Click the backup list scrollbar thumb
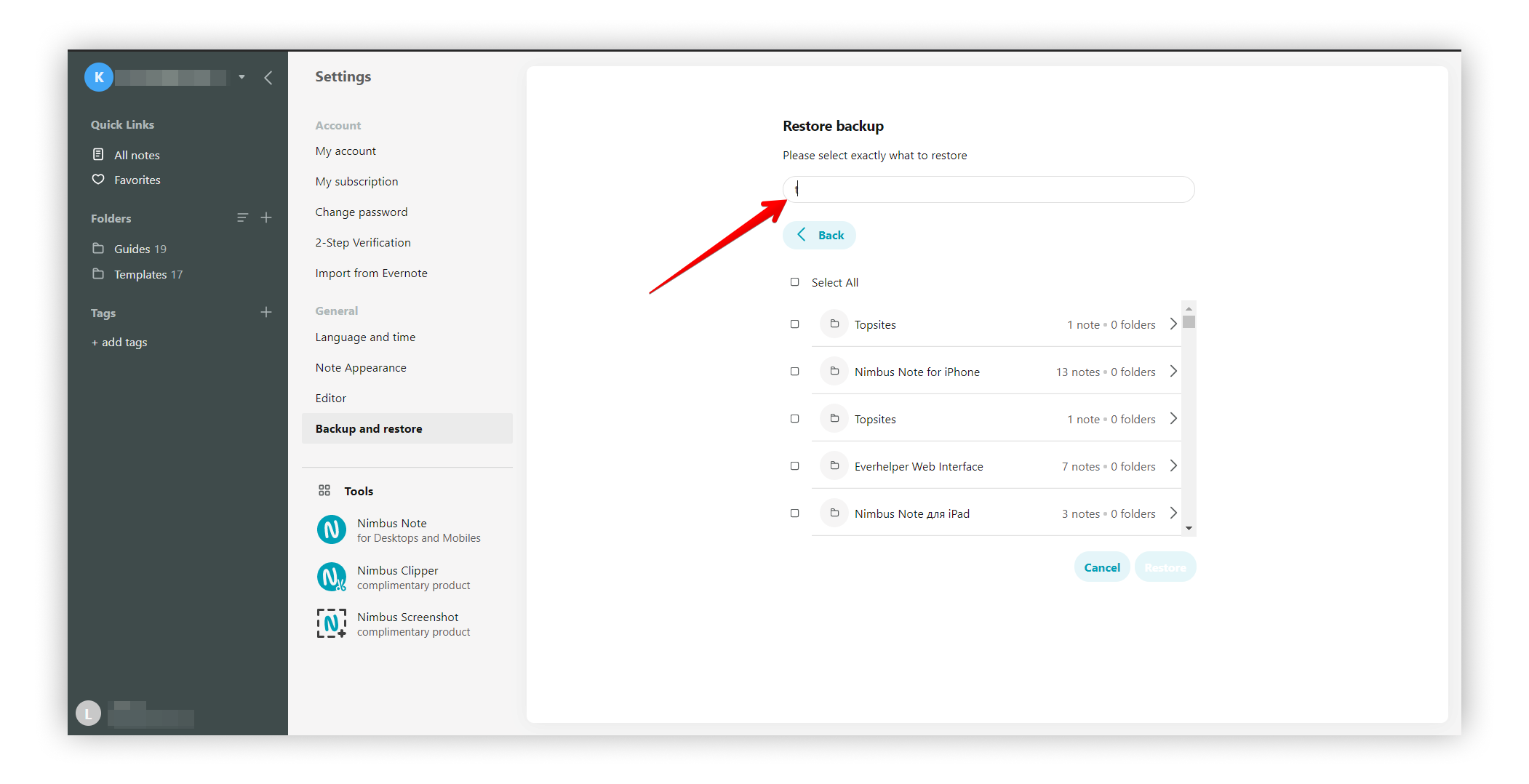Viewport: 1529px width, 784px height. pos(1189,321)
